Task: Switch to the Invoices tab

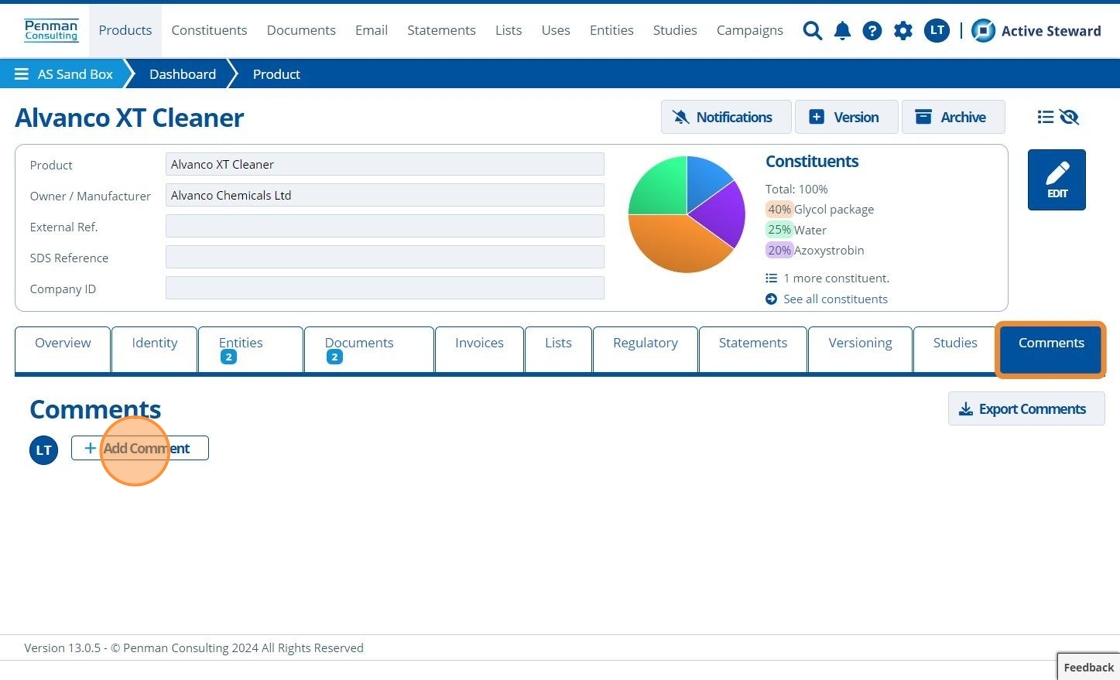Action: point(479,349)
